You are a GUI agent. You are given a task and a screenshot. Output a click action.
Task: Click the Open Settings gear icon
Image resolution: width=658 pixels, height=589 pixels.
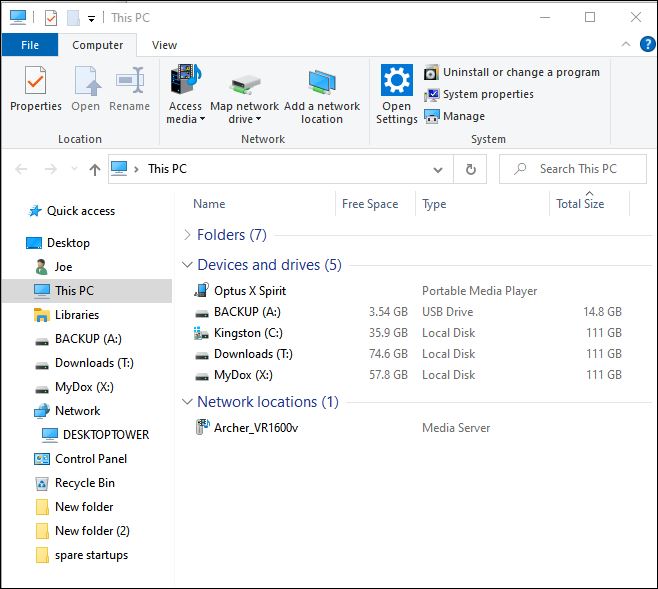click(397, 80)
